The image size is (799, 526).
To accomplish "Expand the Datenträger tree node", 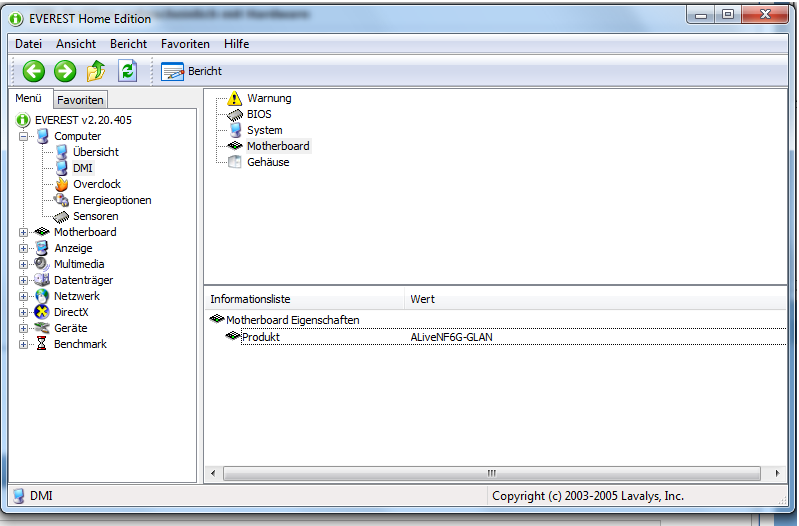I will point(23,280).
